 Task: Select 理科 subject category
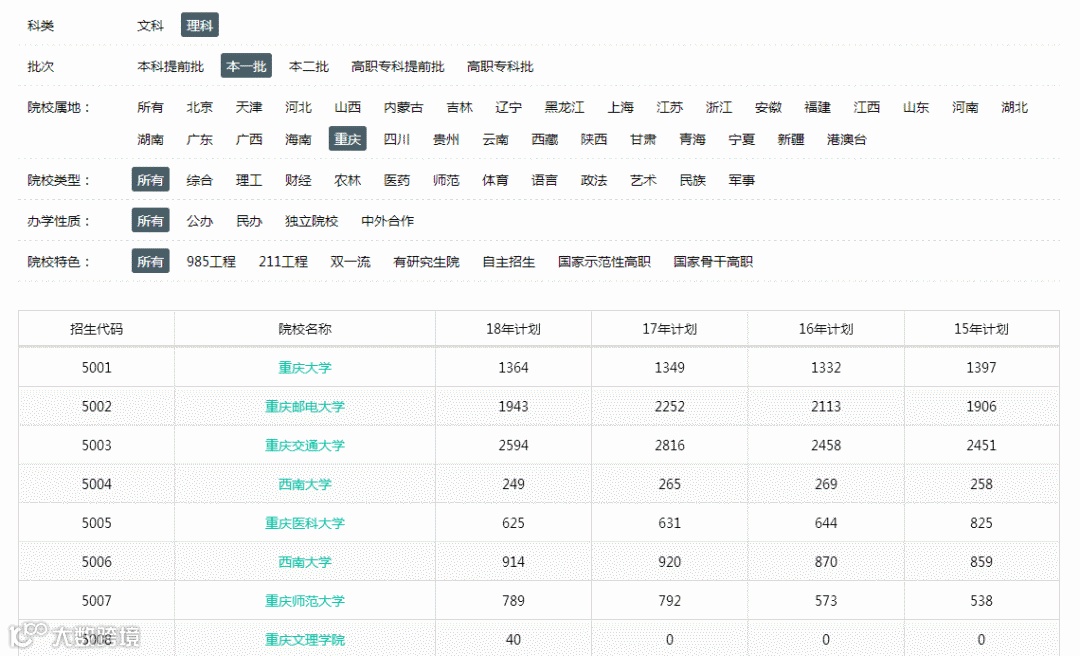(x=200, y=25)
